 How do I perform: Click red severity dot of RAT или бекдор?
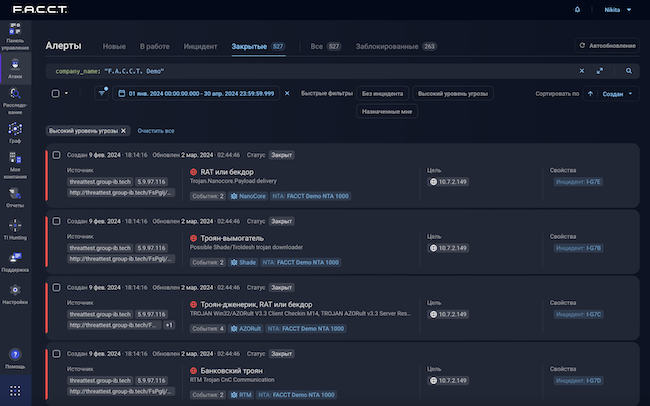click(x=194, y=172)
